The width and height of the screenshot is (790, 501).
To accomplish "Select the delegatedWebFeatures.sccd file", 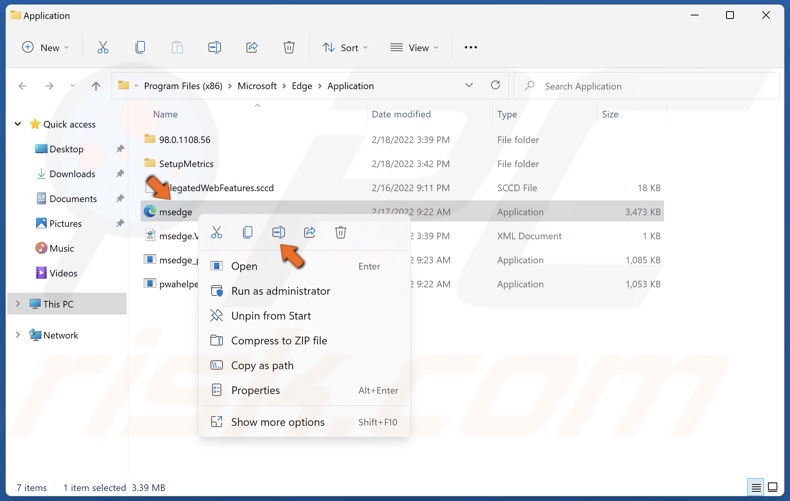I will click(402, 188).
